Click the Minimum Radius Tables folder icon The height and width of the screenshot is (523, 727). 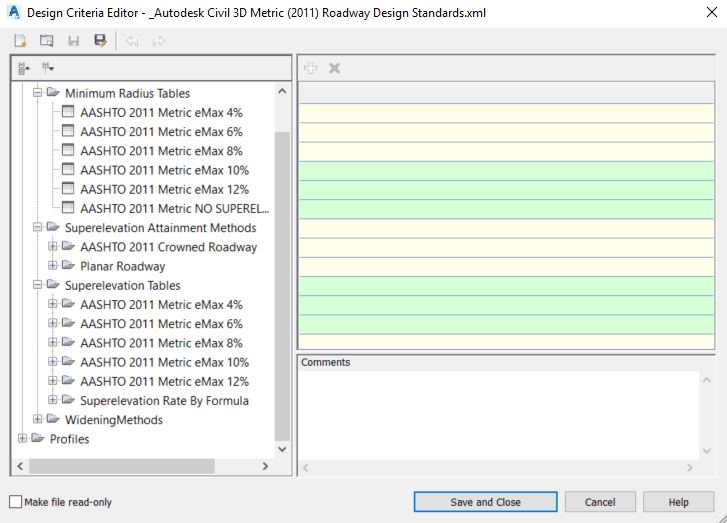tap(53, 93)
